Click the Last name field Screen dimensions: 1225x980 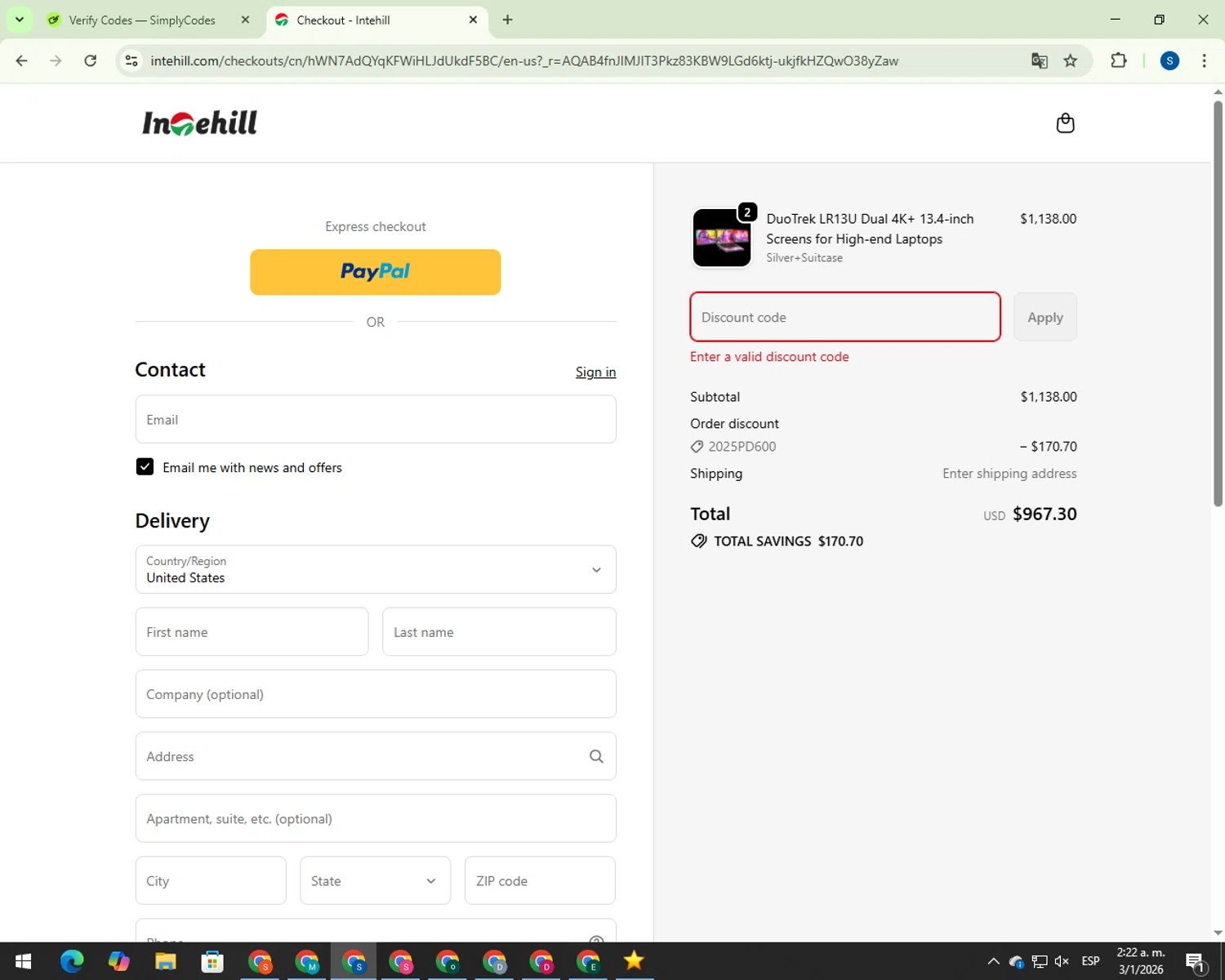tap(499, 631)
